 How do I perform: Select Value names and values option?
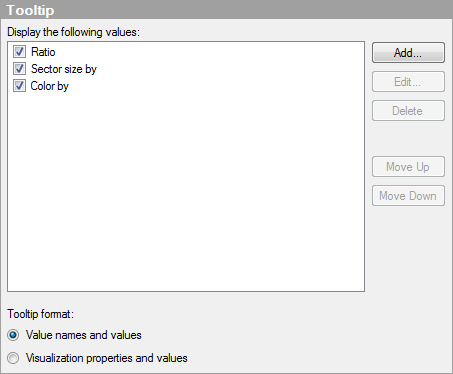(13, 335)
